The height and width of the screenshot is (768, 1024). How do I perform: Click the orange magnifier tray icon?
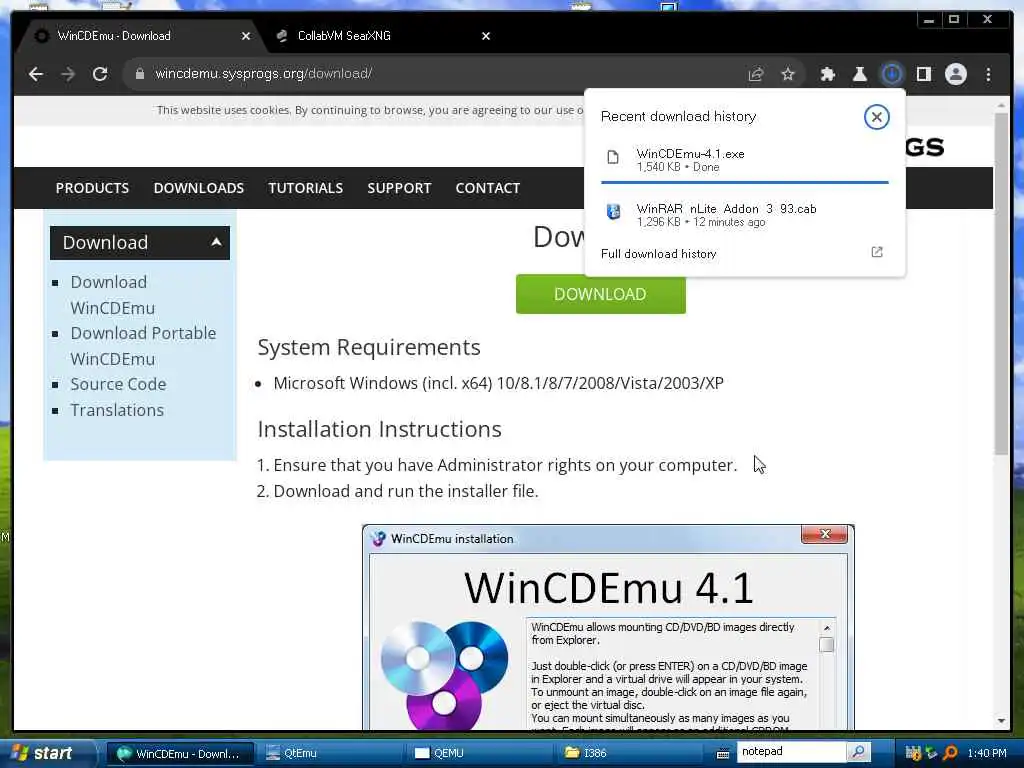950,753
